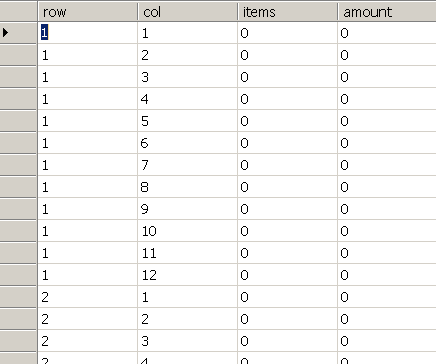This screenshot has height=364, width=436.
Task: Select first row cell with value 2
Action: 87,297
